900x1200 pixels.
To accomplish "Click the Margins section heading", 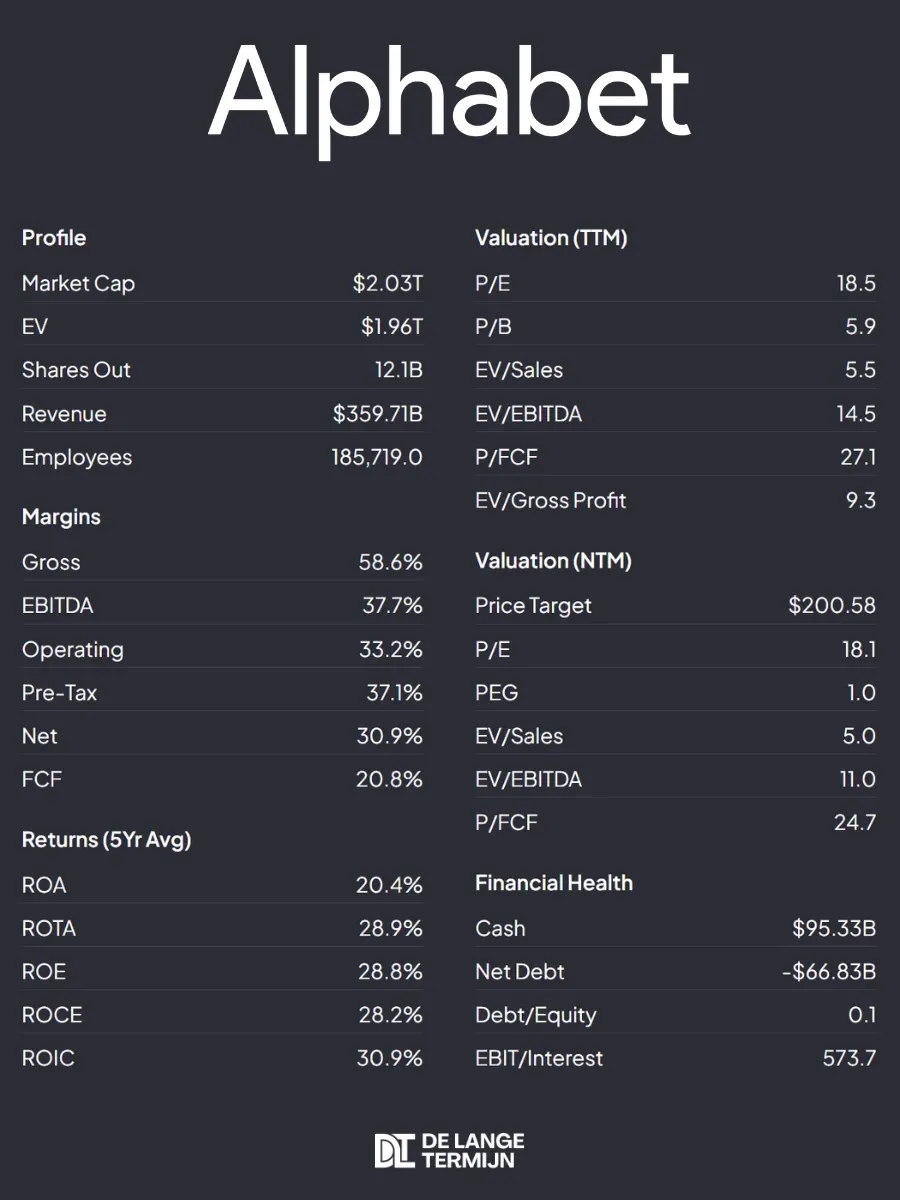I will (x=61, y=517).
